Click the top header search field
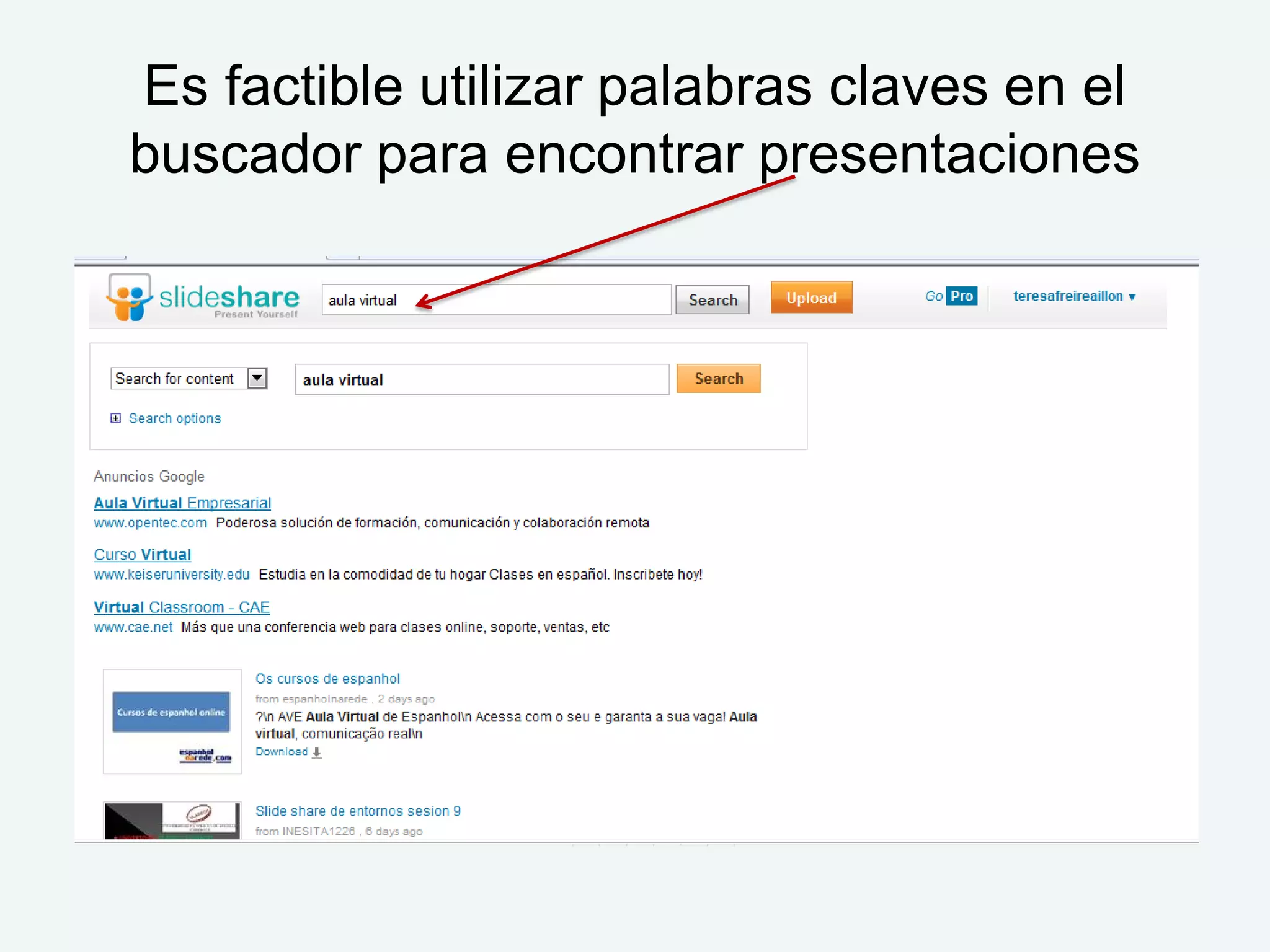 coord(496,300)
